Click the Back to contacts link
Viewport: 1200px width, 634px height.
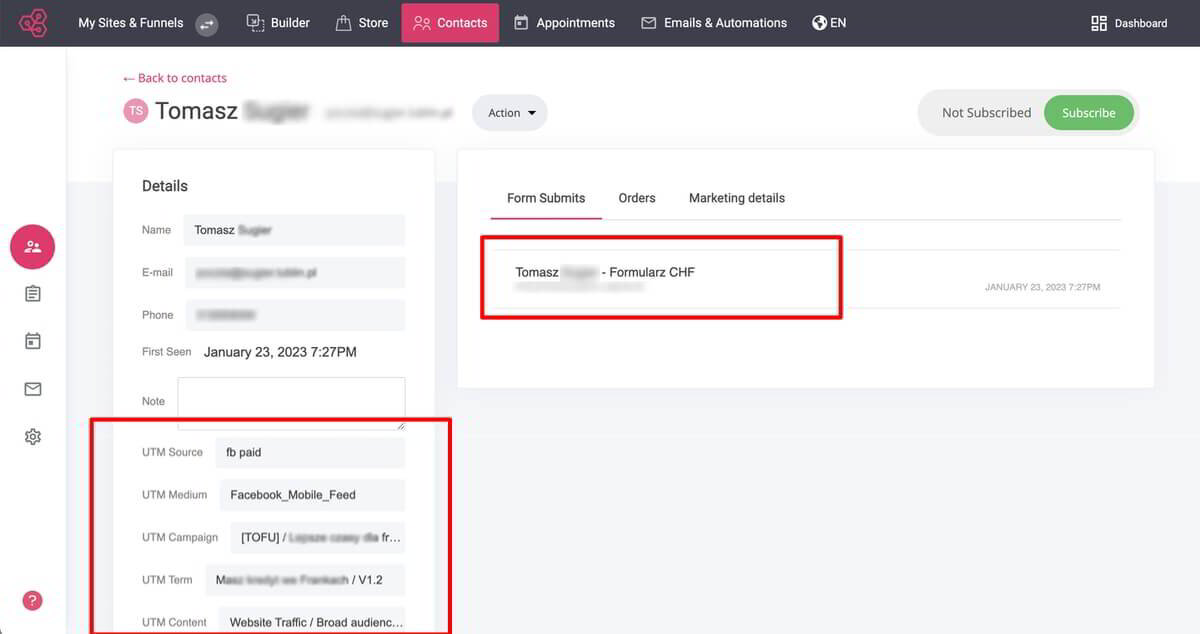pyautogui.click(x=175, y=77)
